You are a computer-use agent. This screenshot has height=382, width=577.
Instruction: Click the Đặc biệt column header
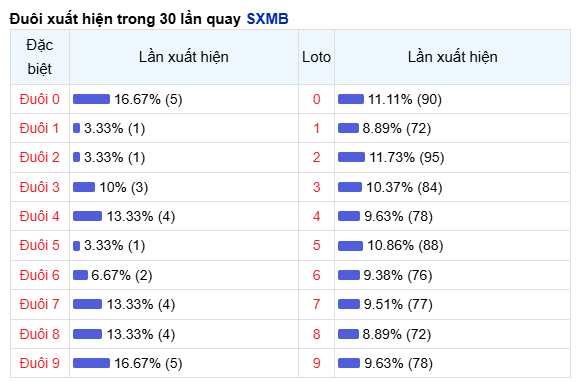(x=40, y=57)
